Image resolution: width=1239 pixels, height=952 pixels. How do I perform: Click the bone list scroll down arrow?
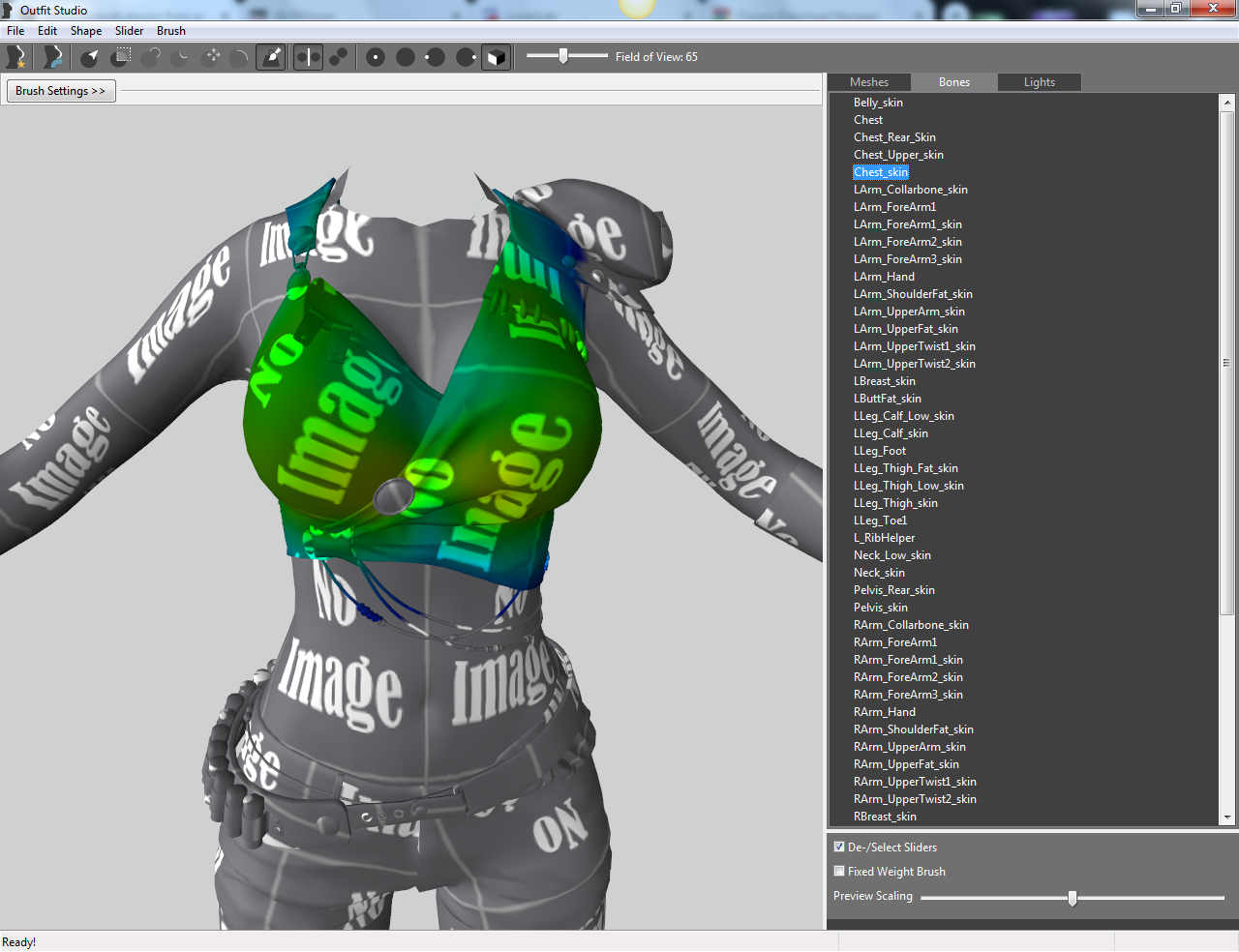click(1227, 818)
